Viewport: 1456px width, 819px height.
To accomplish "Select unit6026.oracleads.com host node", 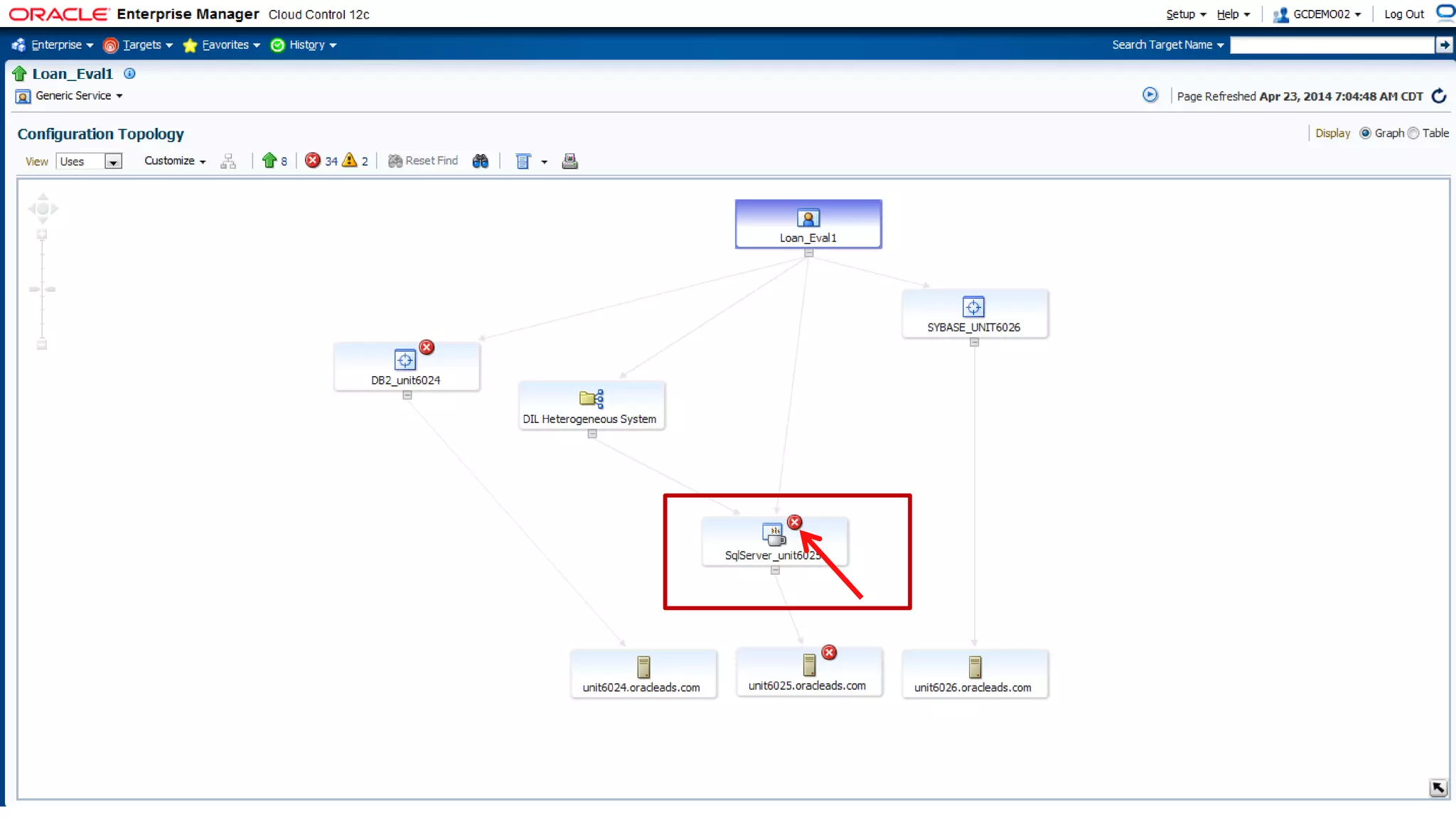I will coord(975,673).
